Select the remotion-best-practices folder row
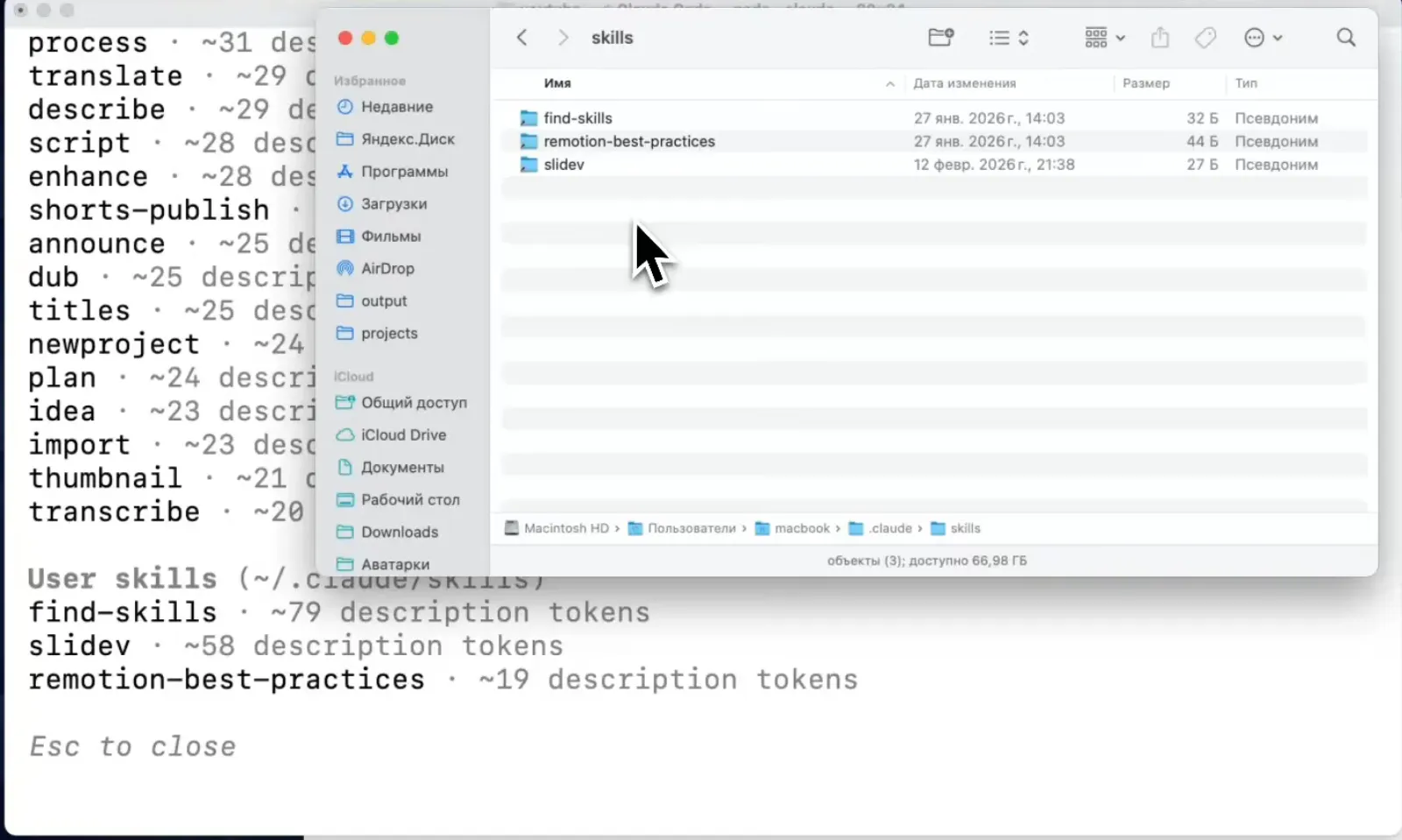 click(x=934, y=141)
